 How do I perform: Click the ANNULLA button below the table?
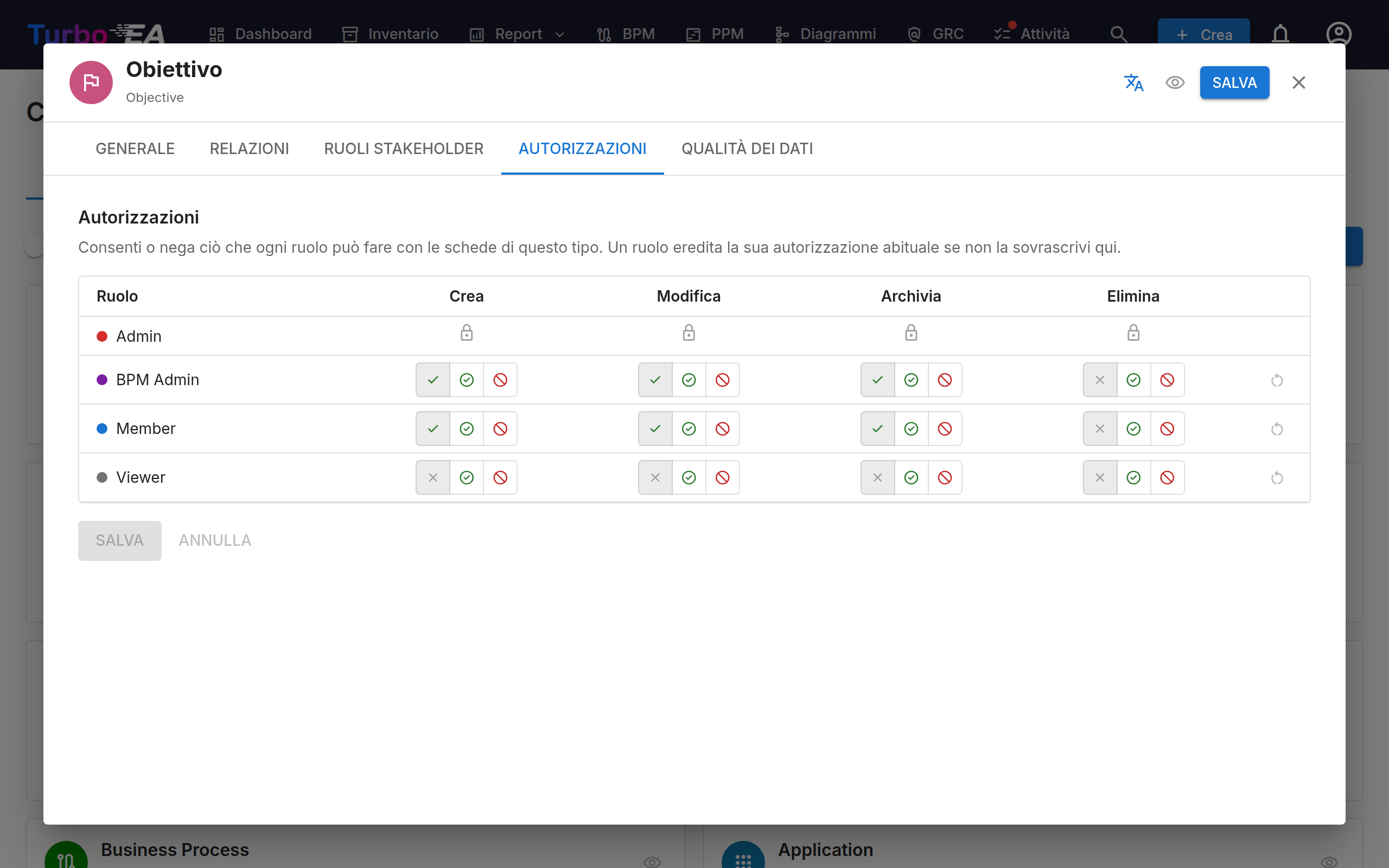tap(215, 540)
